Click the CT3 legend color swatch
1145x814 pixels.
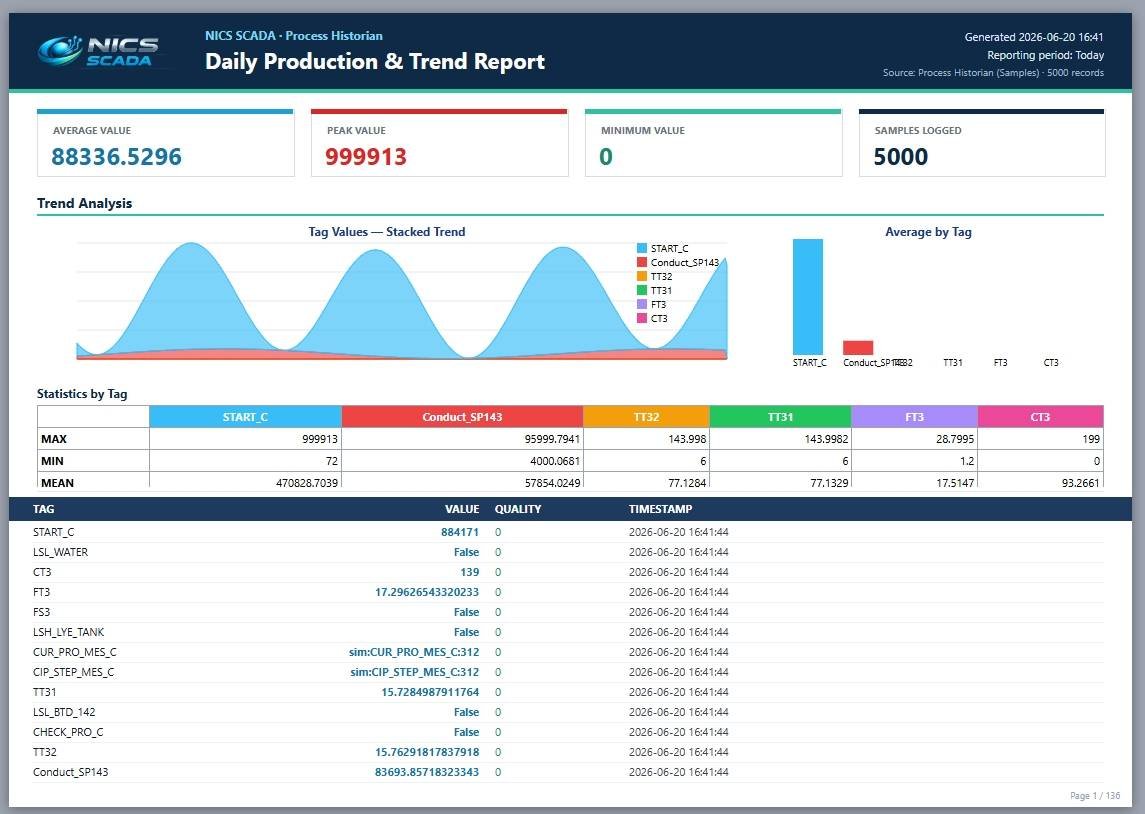point(642,318)
